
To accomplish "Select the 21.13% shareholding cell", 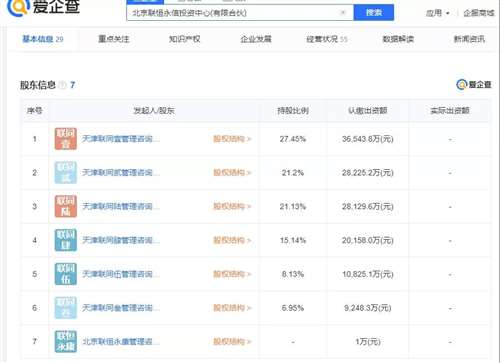I will (x=293, y=206).
